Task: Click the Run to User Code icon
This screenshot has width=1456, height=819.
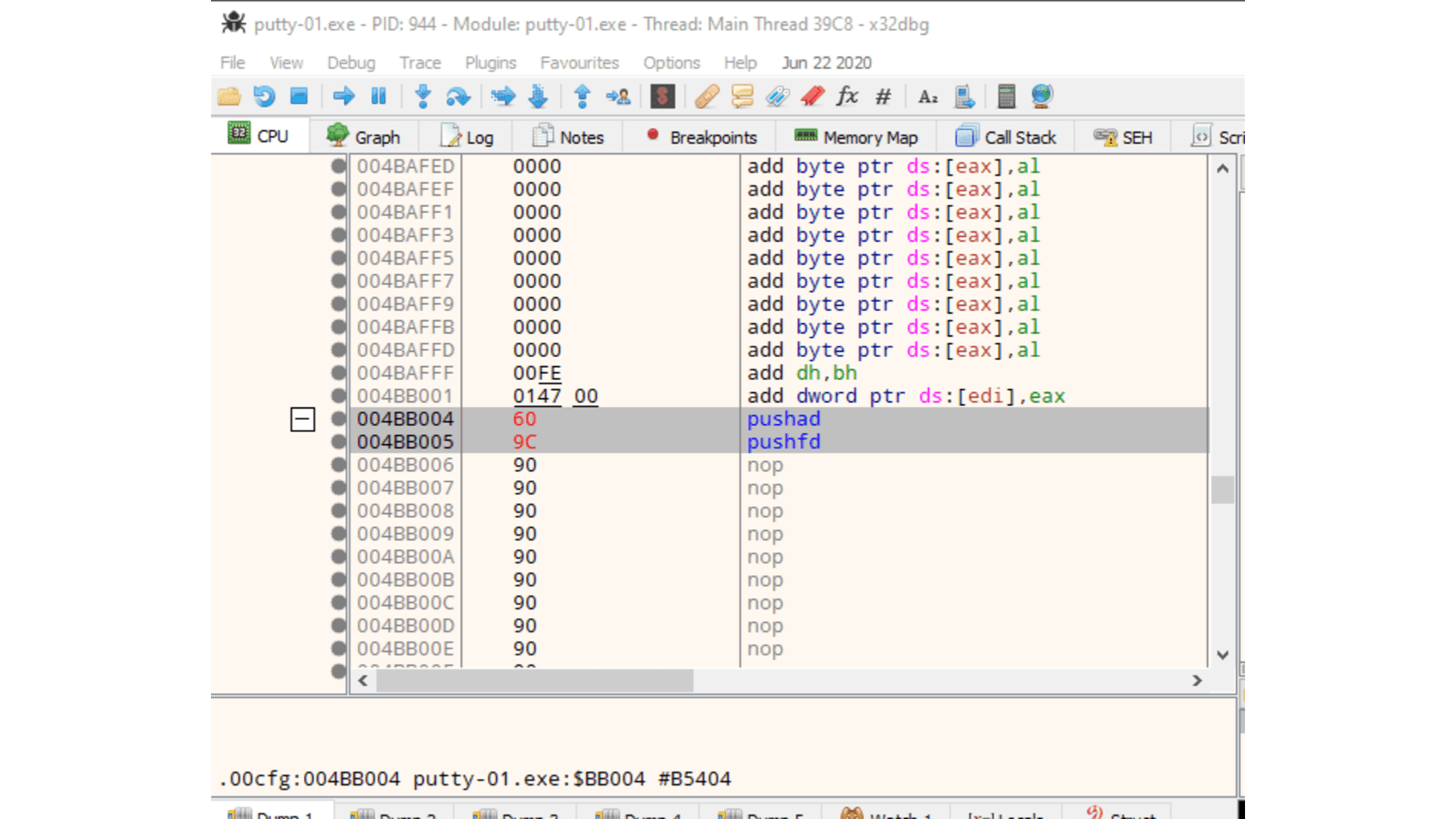Action: click(618, 96)
